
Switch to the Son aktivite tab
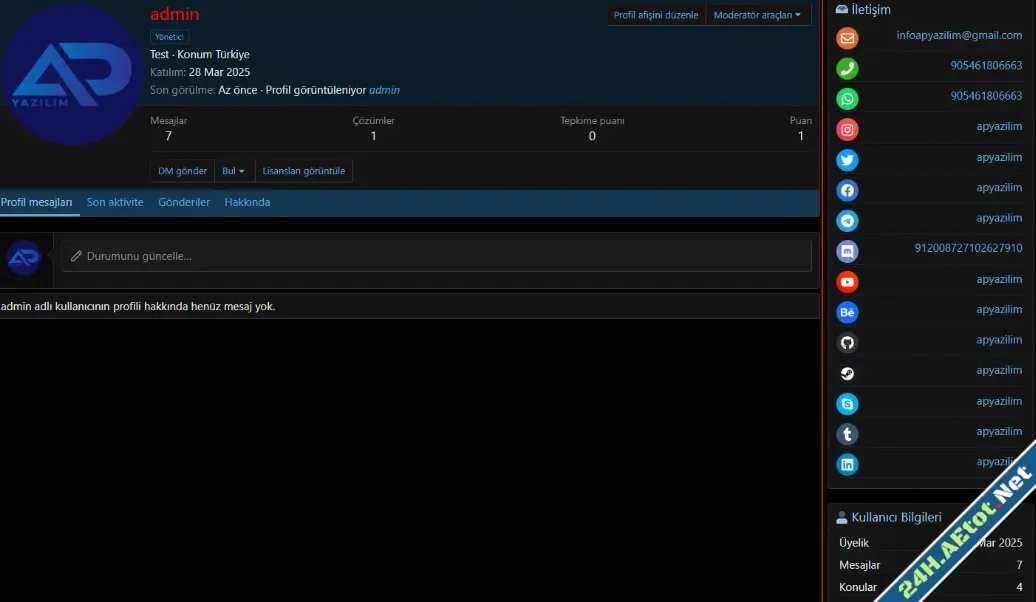[115, 202]
